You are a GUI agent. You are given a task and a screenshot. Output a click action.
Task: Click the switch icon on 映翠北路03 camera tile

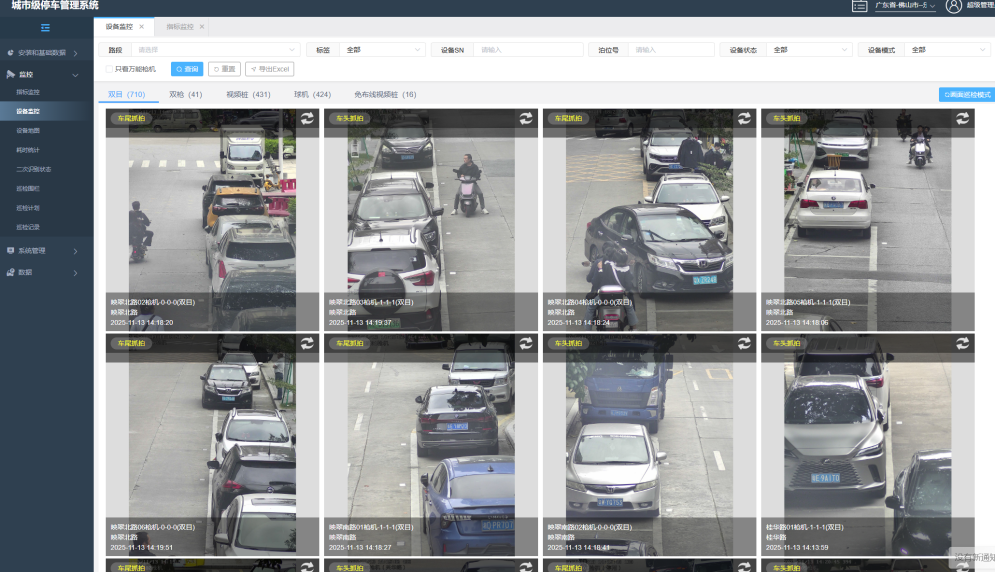(526, 118)
